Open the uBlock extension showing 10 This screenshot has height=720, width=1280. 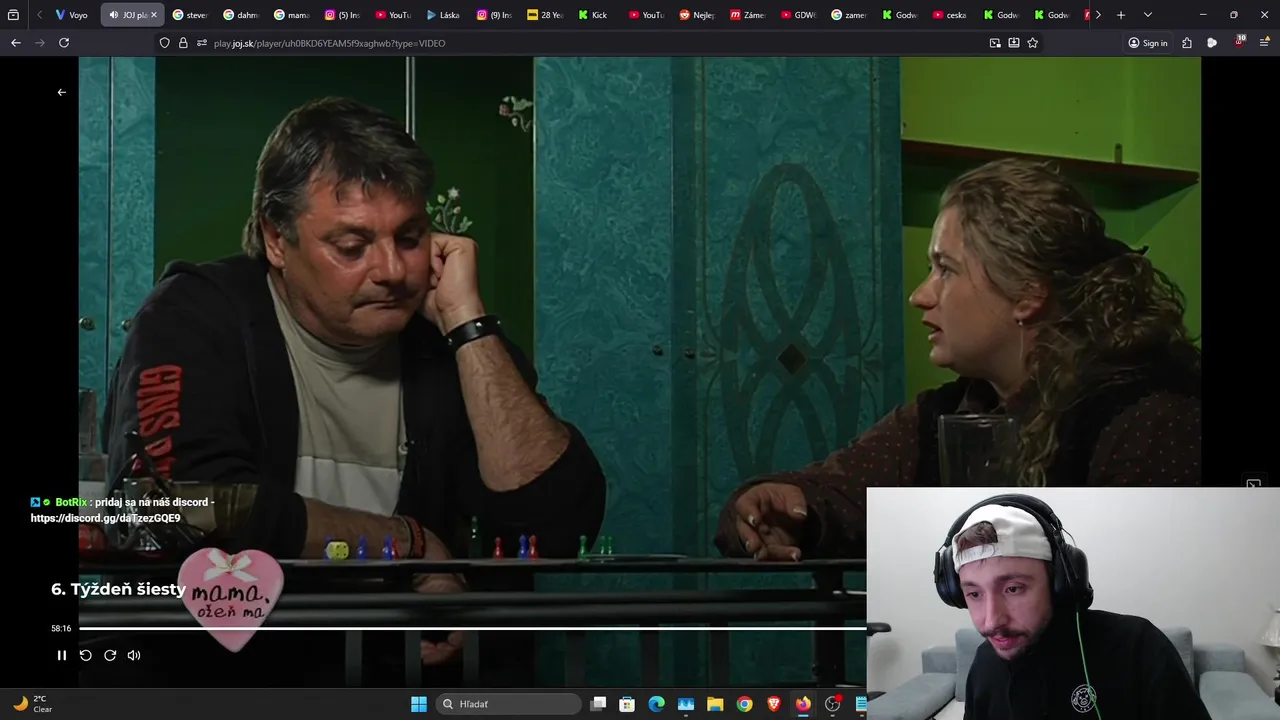(1239, 43)
